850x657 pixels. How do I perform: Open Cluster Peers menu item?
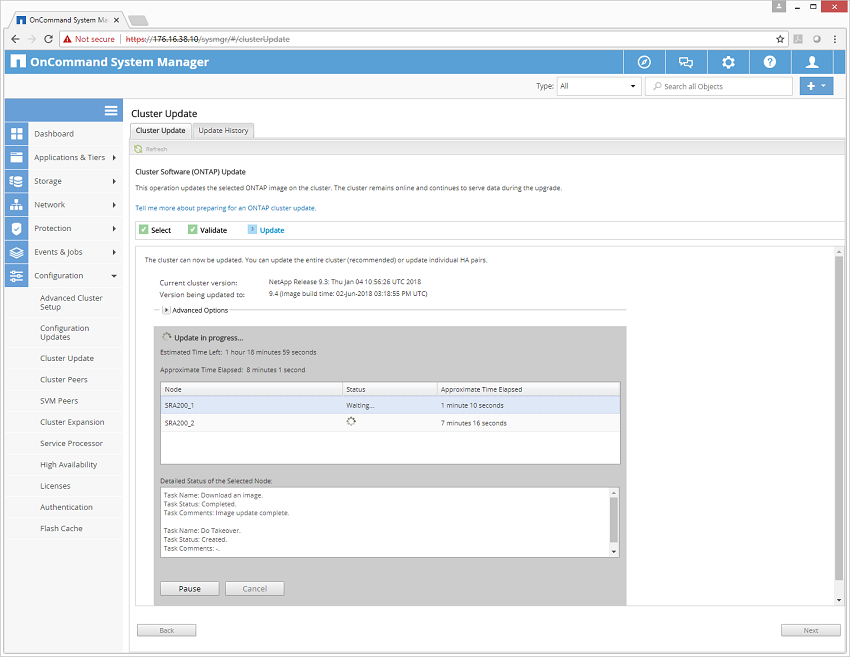[64, 379]
